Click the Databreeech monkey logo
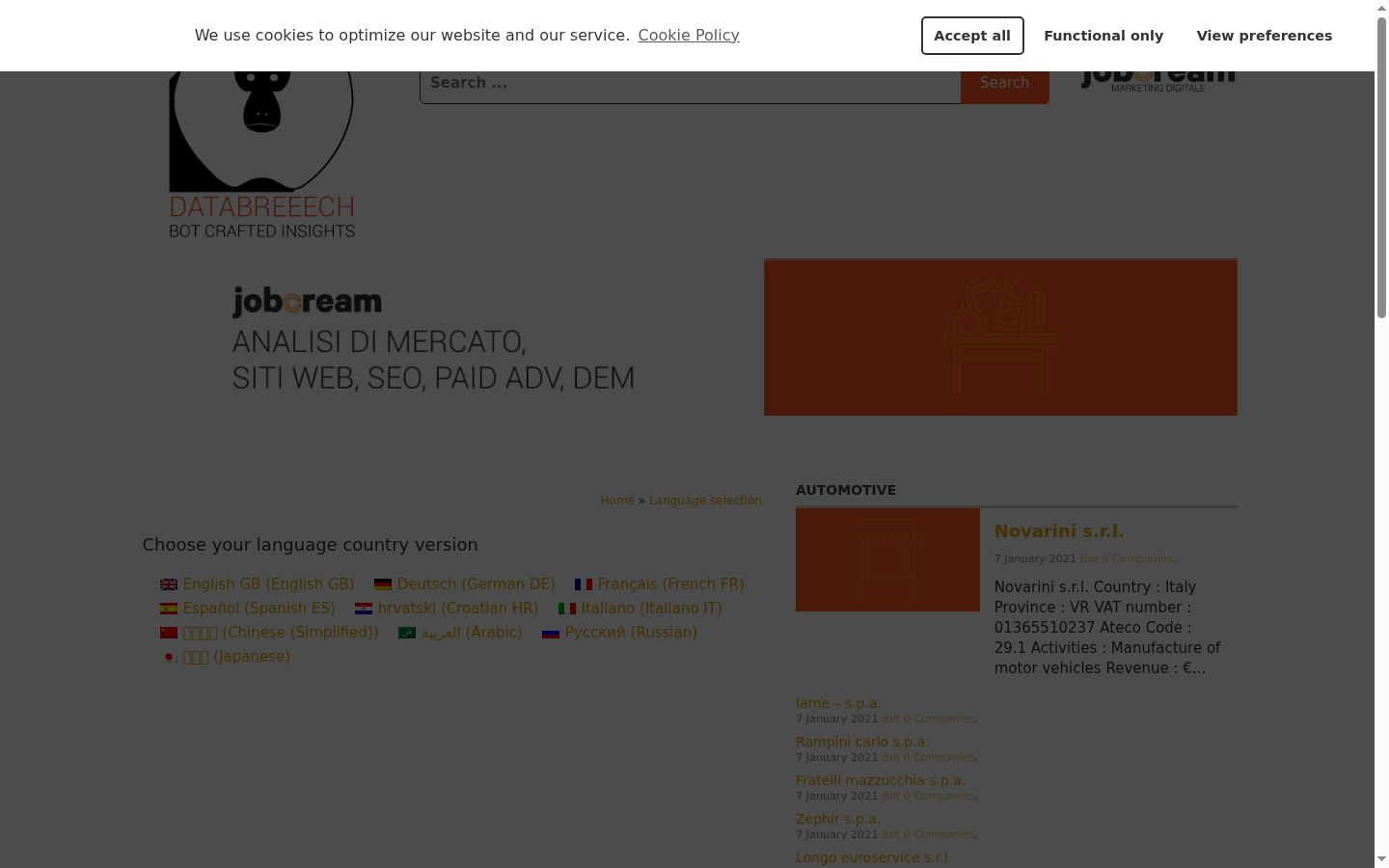 tap(261, 154)
